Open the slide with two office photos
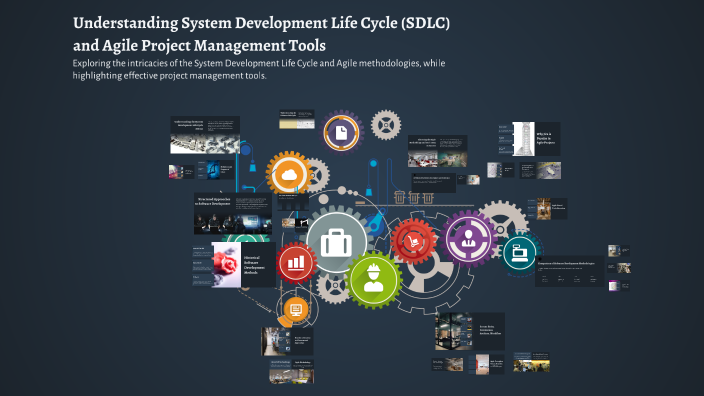This screenshot has width=704, height=396. point(437,151)
